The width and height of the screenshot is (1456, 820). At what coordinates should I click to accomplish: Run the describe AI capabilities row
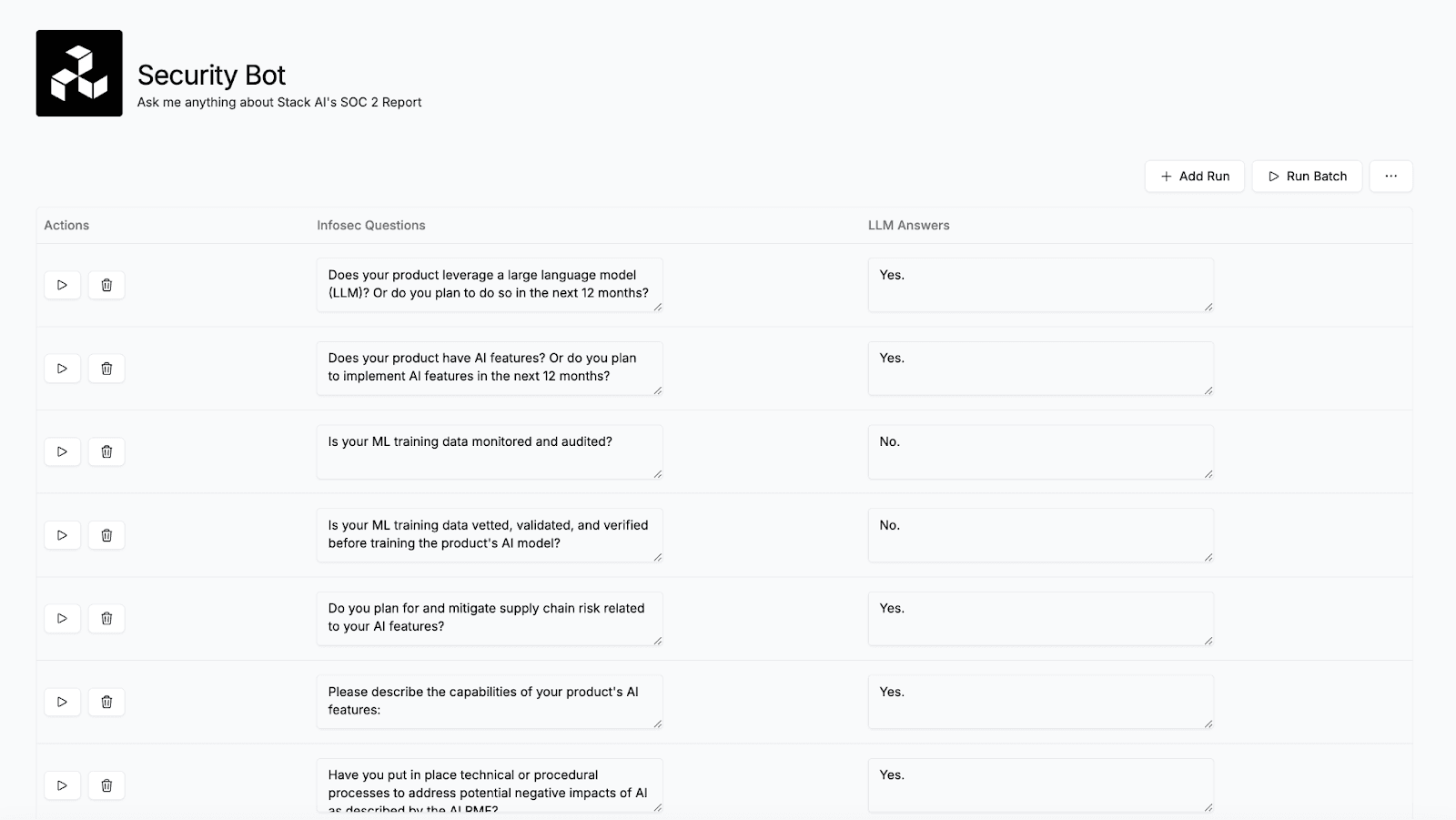point(62,702)
